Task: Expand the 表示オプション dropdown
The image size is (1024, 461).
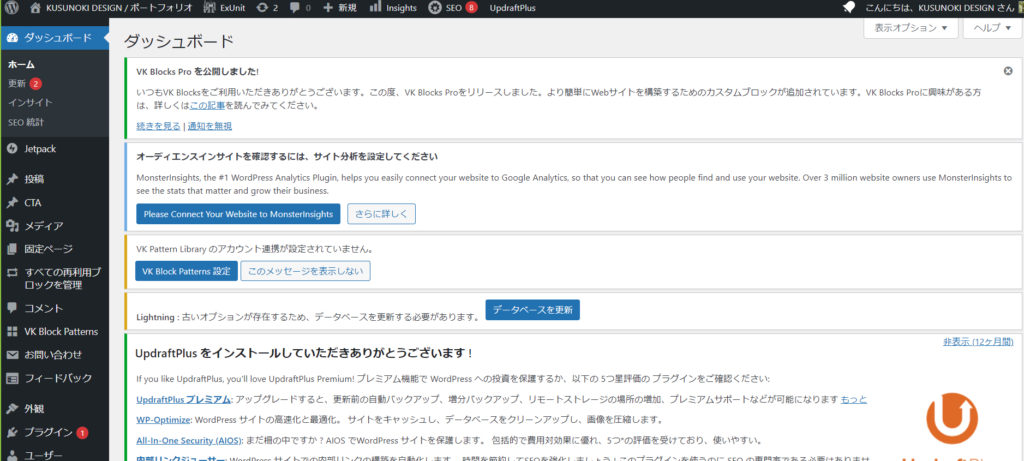Action: (x=909, y=29)
